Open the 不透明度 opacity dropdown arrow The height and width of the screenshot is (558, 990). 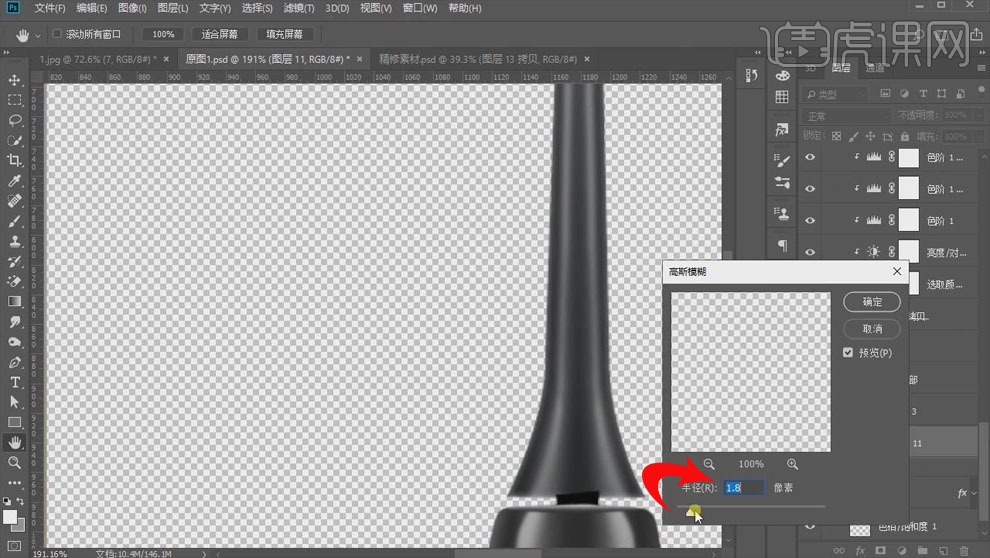coord(979,116)
